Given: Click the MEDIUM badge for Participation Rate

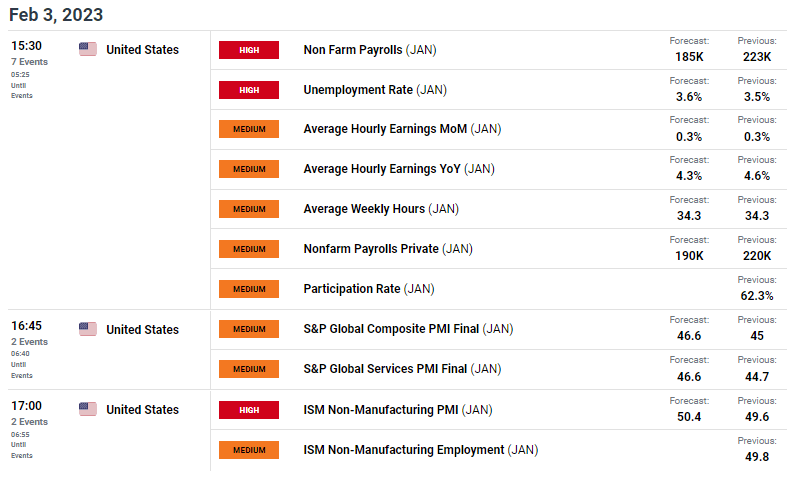Looking at the screenshot, I should (x=248, y=289).
